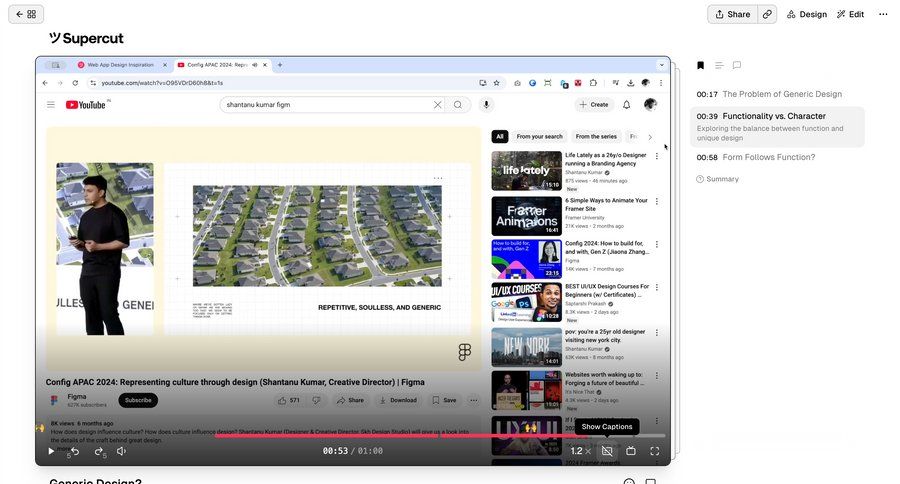Toggle Show Captions button

point(607,451)
